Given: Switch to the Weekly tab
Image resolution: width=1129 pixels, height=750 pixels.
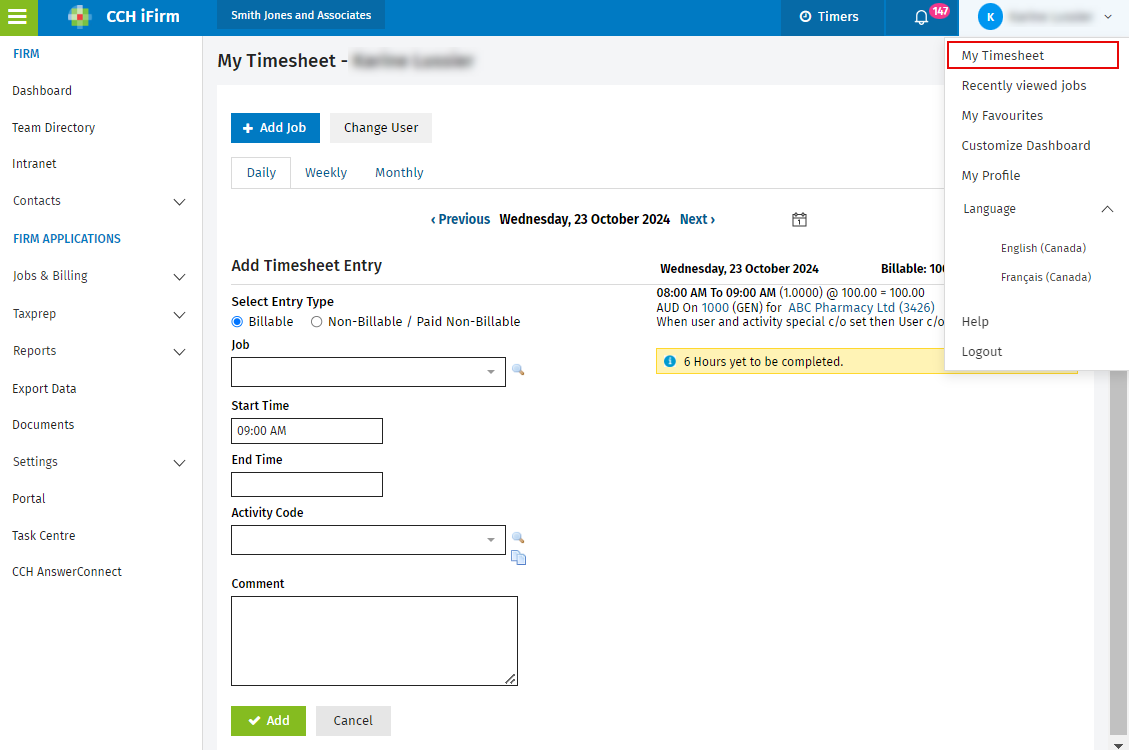Looking at the screenshot, I should click(325, 173).
